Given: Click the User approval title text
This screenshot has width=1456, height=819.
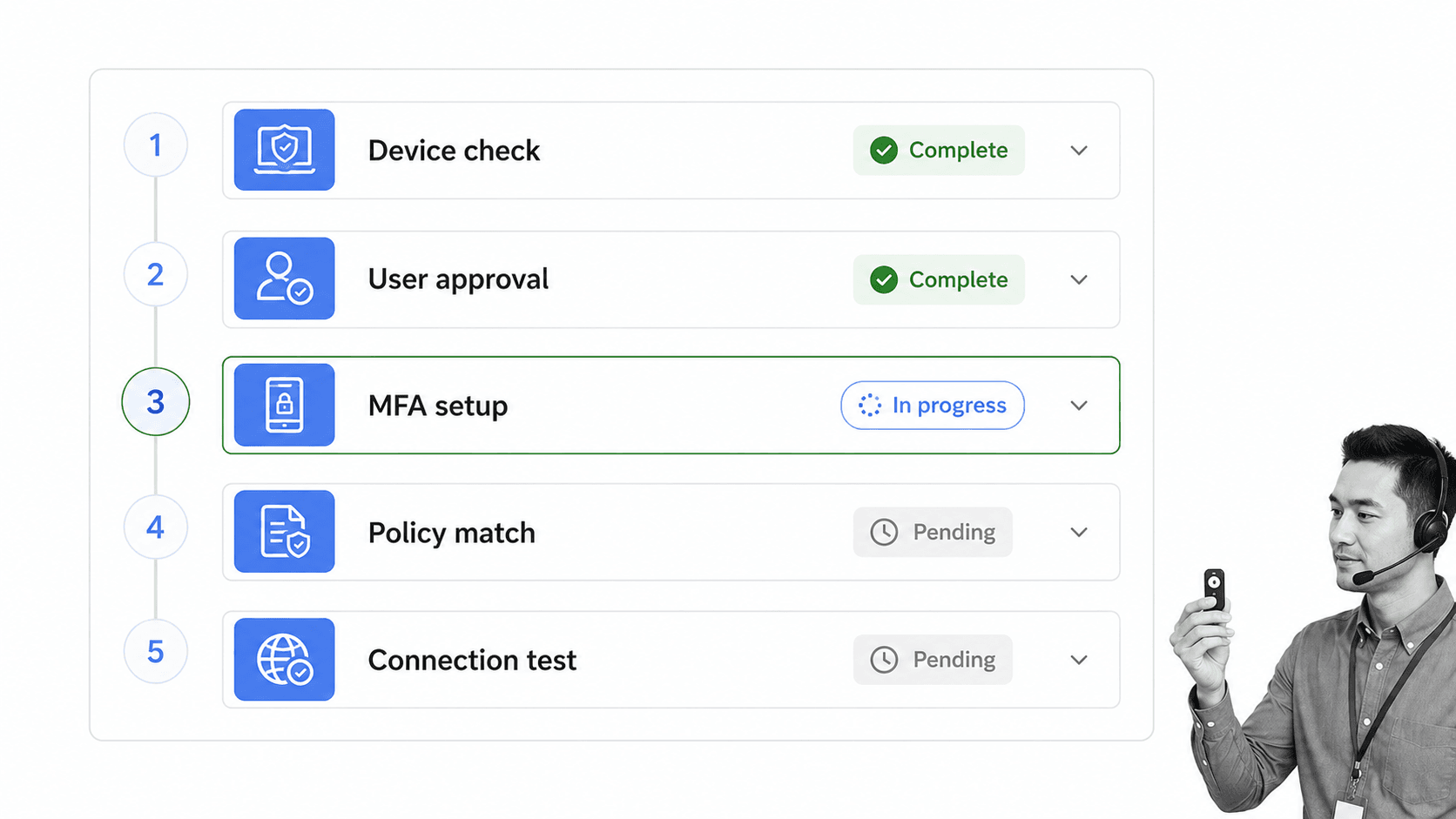Looking at the screenshot, I should (x=458, y=280).
